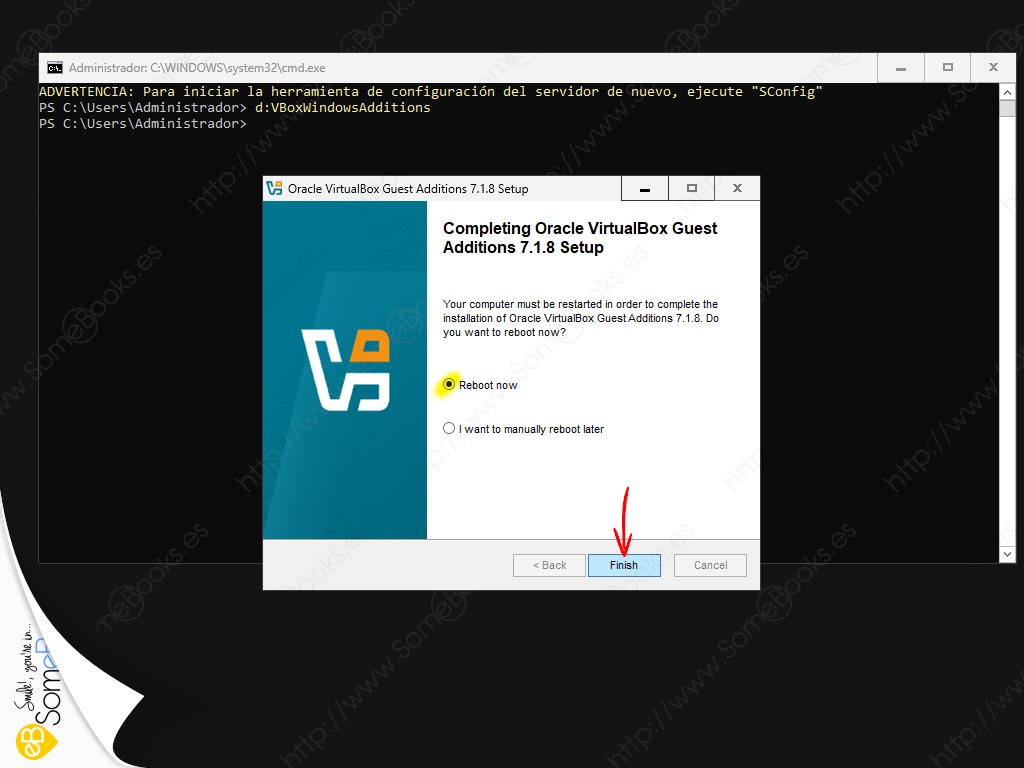The height and width of the screenshot is (768, 1024).
Task: Close the Administrador cmd.exe window
Action: click(x=993, y=68)
